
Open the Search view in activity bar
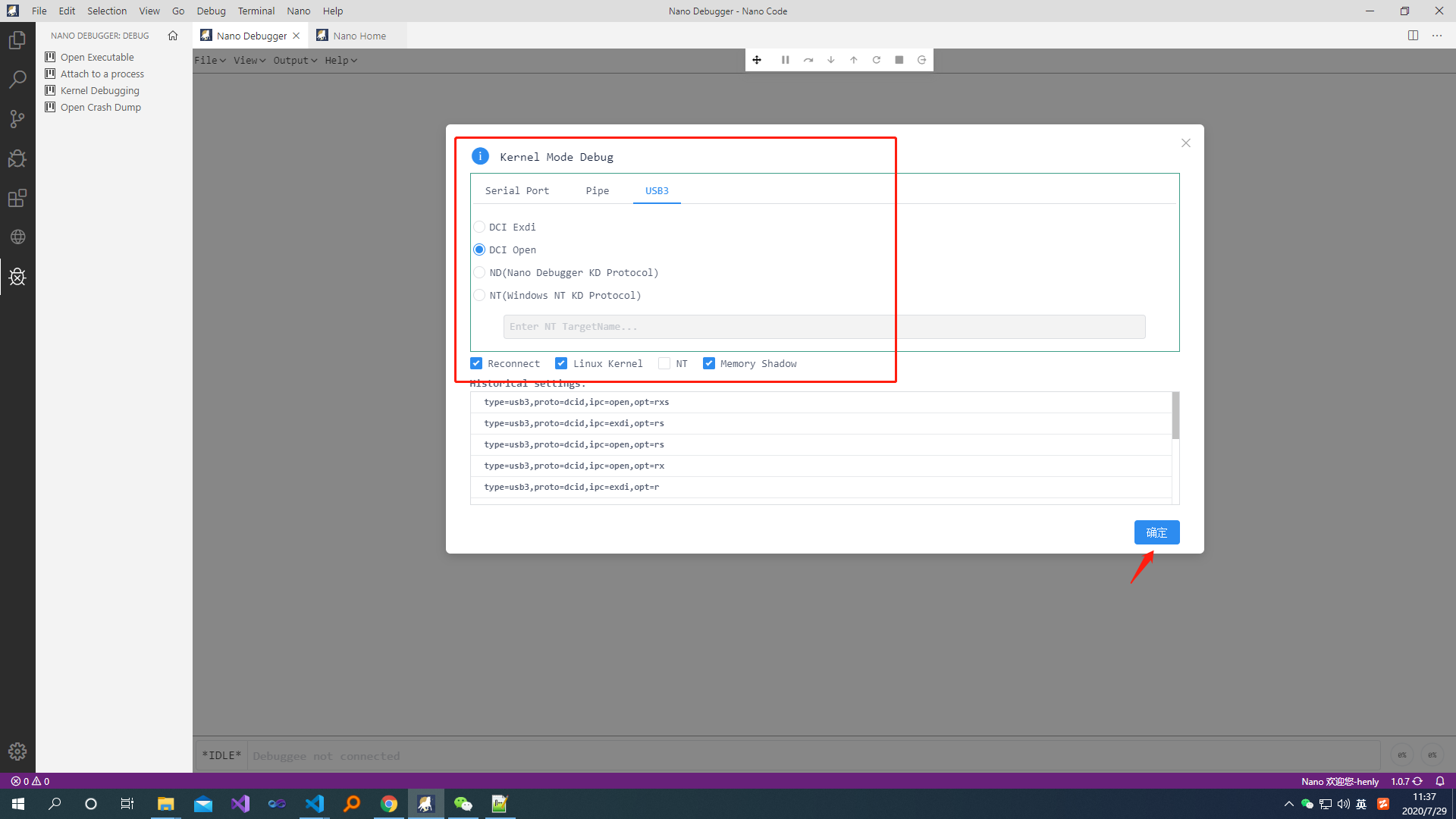(x=17, y=80)
